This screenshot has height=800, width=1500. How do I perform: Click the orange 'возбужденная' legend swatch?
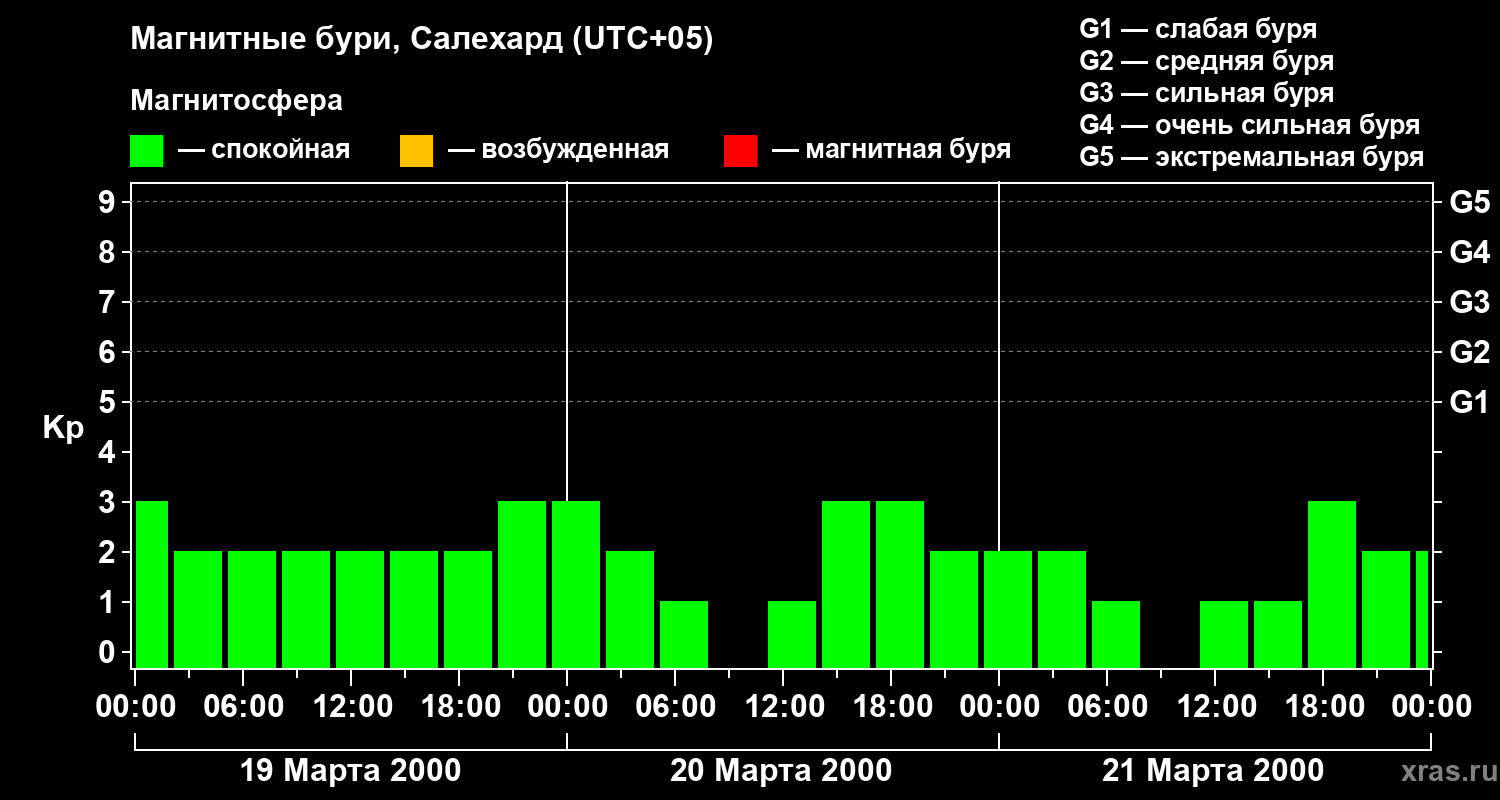point(416,151)
